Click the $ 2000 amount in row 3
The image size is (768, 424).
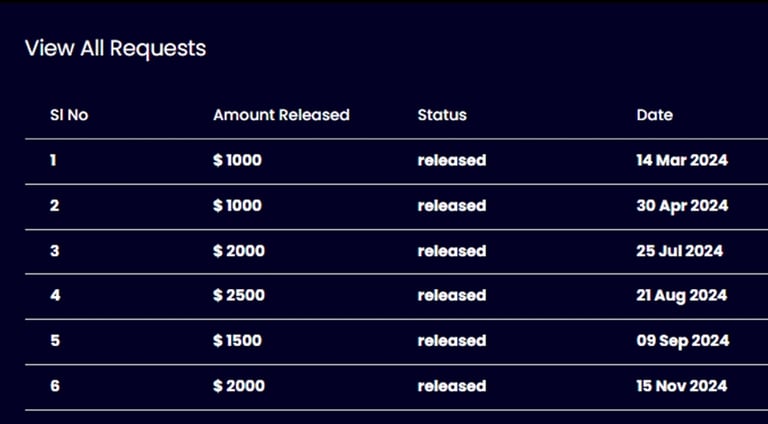[239, 251]
